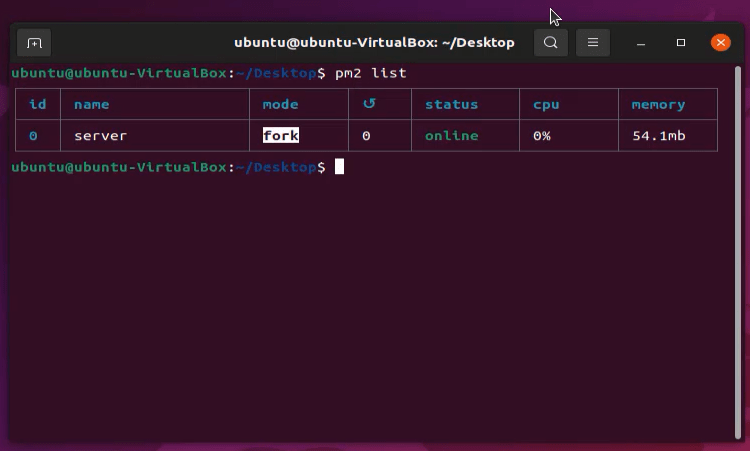The width and height of the screenshot is (750, 451).
Task: Click the '54.1mb' memory value
Action: point(659,136)
